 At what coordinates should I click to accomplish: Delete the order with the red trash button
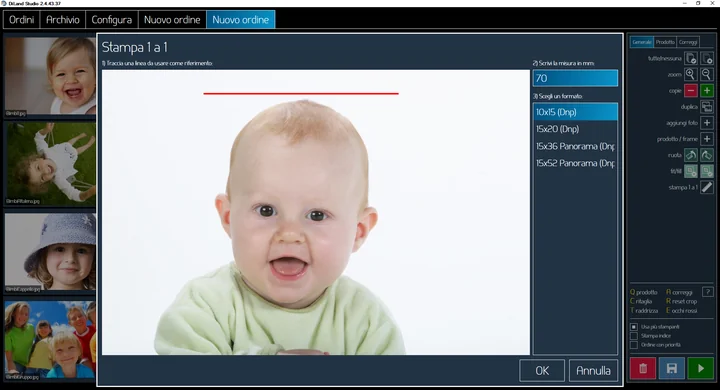point(643,368)
